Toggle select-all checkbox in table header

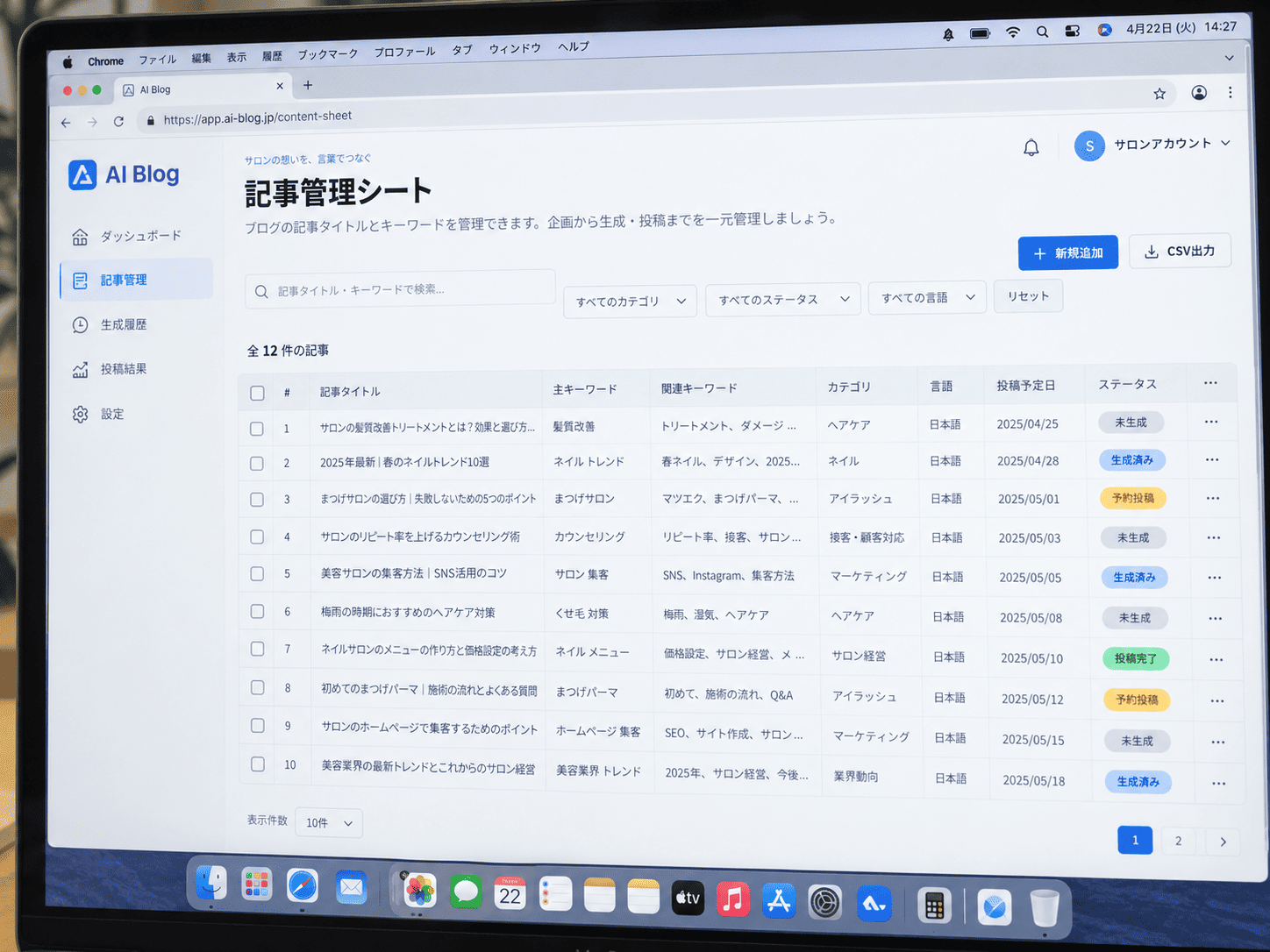(257, 393)
